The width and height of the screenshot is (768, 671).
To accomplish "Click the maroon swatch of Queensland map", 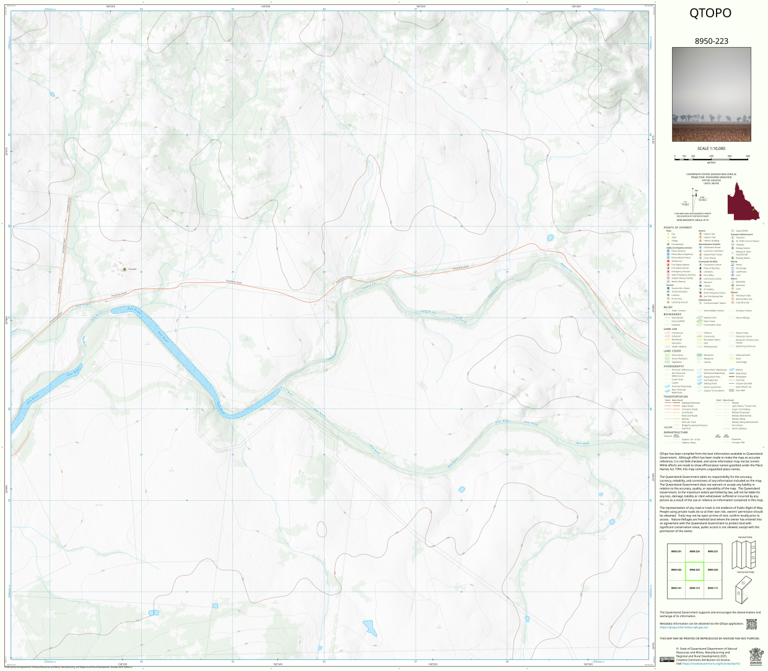I will (x=743, y=202).
